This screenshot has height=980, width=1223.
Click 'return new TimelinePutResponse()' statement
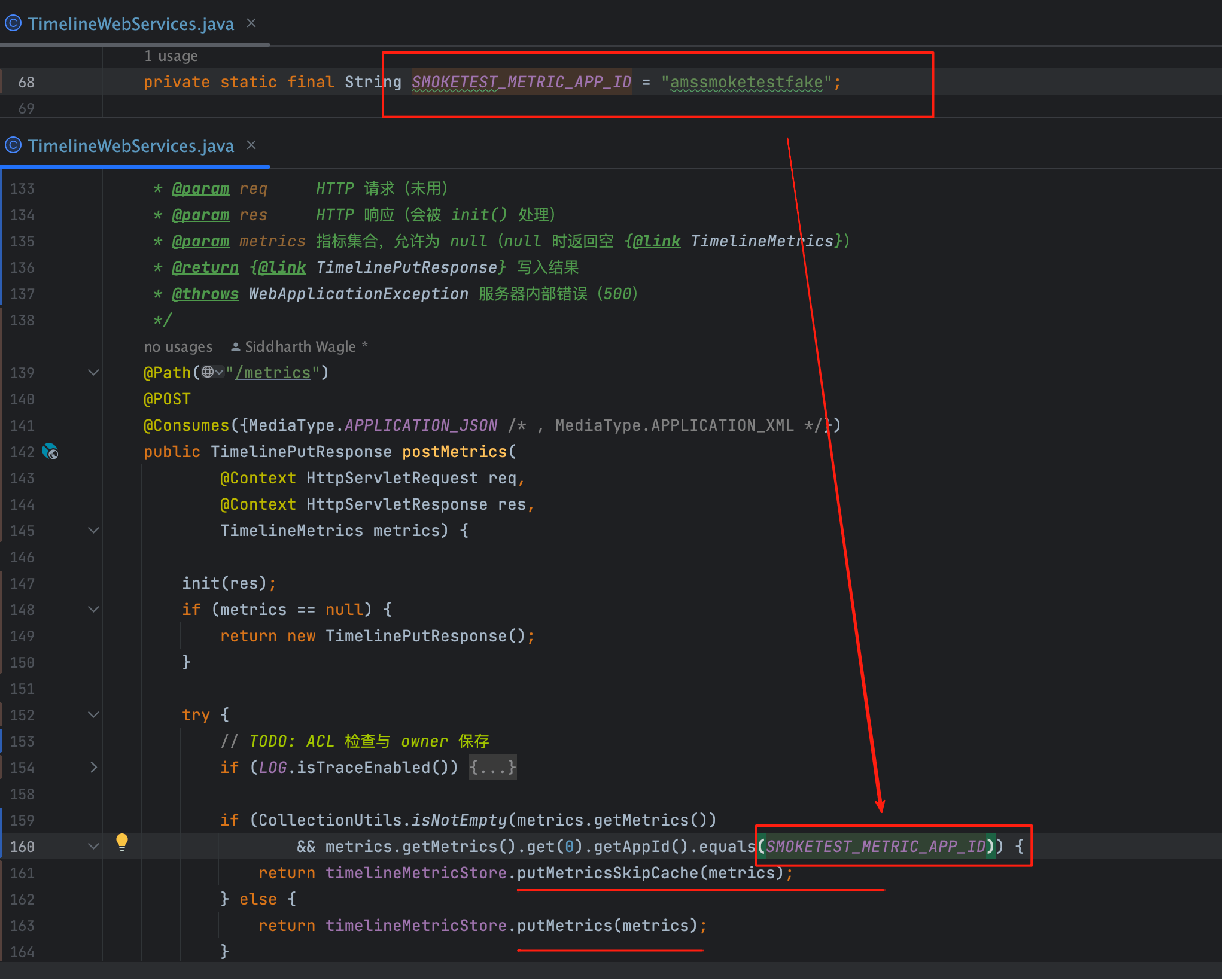377,636
